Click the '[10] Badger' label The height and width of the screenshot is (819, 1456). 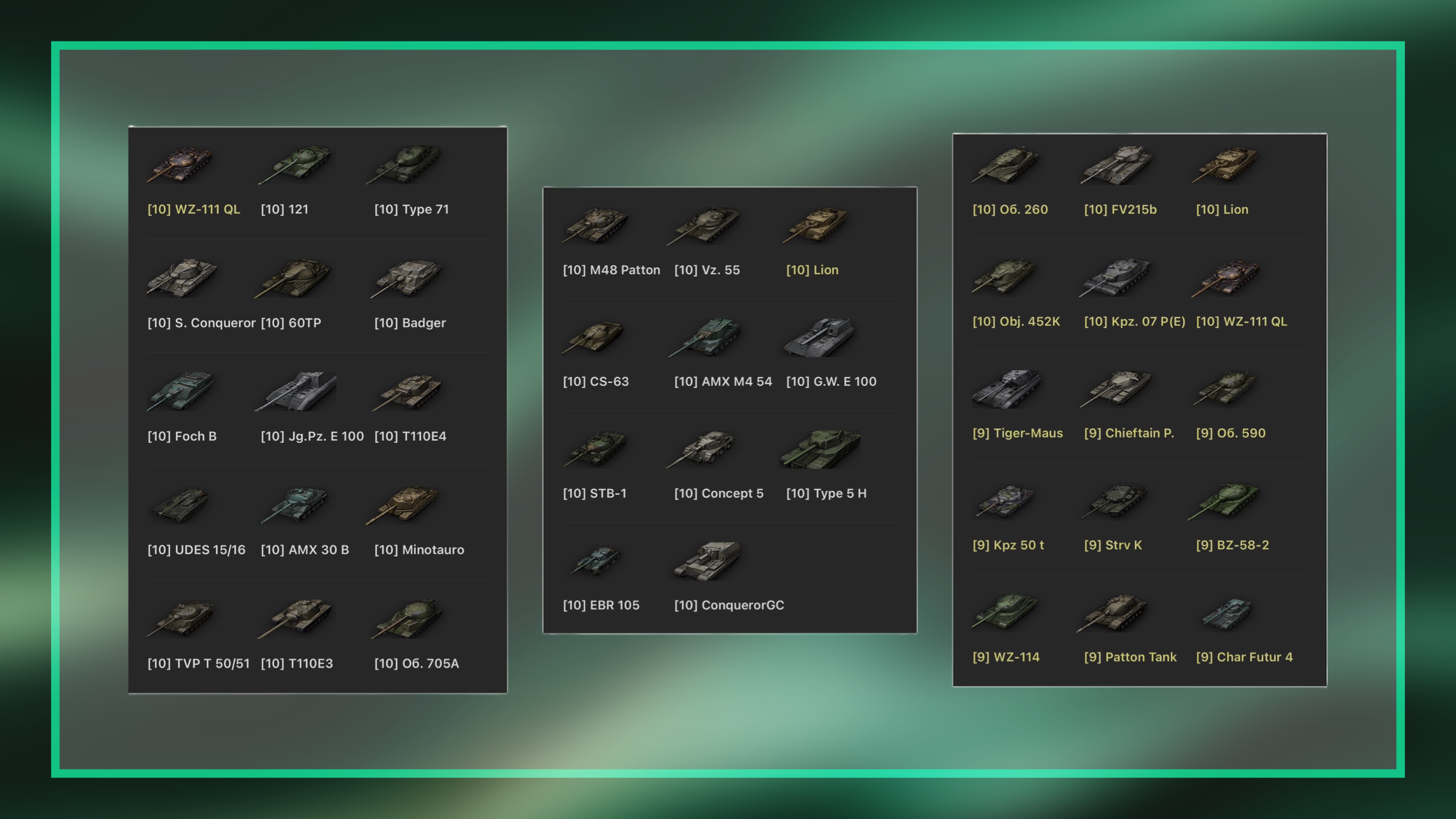pos(410,323)
